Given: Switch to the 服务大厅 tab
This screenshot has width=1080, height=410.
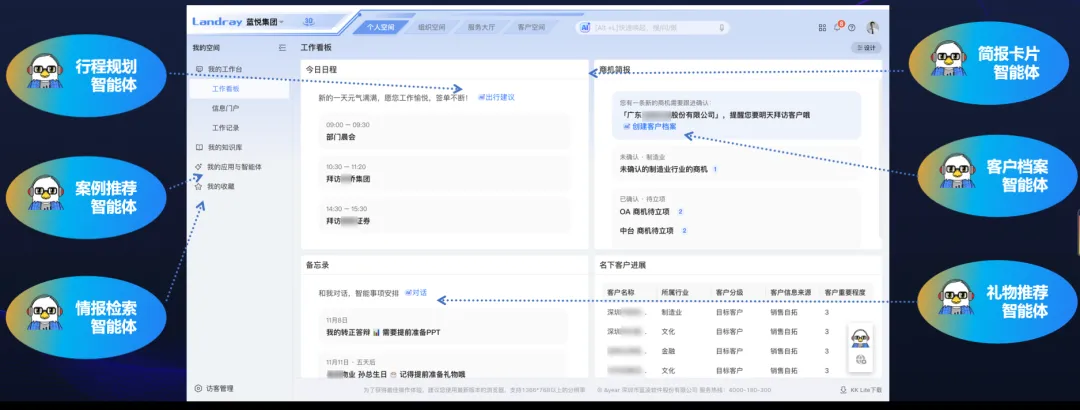Looking at the screenshot, I should [481, 27].
